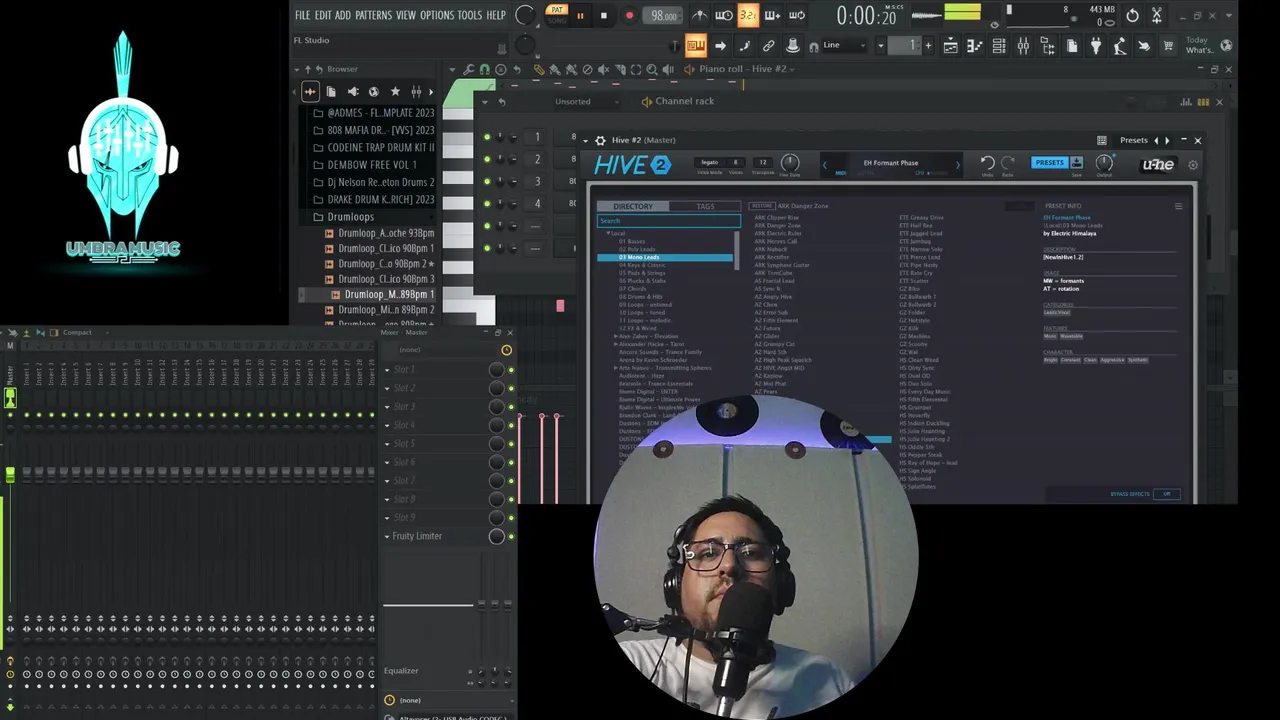Click the Hive Redo arrow
1280x720 pixels.
click(1008, 163)
